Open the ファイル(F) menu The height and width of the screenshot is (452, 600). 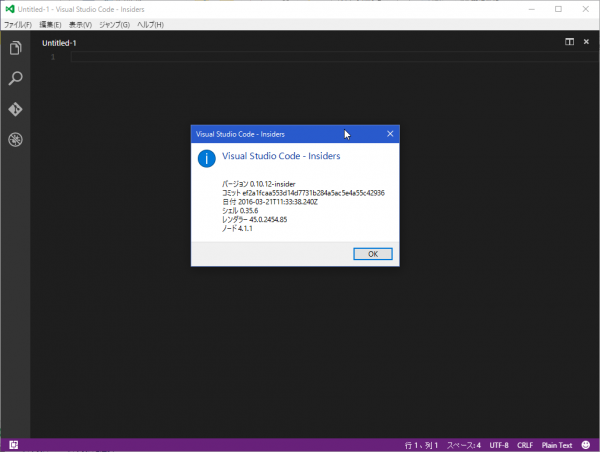[18, 25]
